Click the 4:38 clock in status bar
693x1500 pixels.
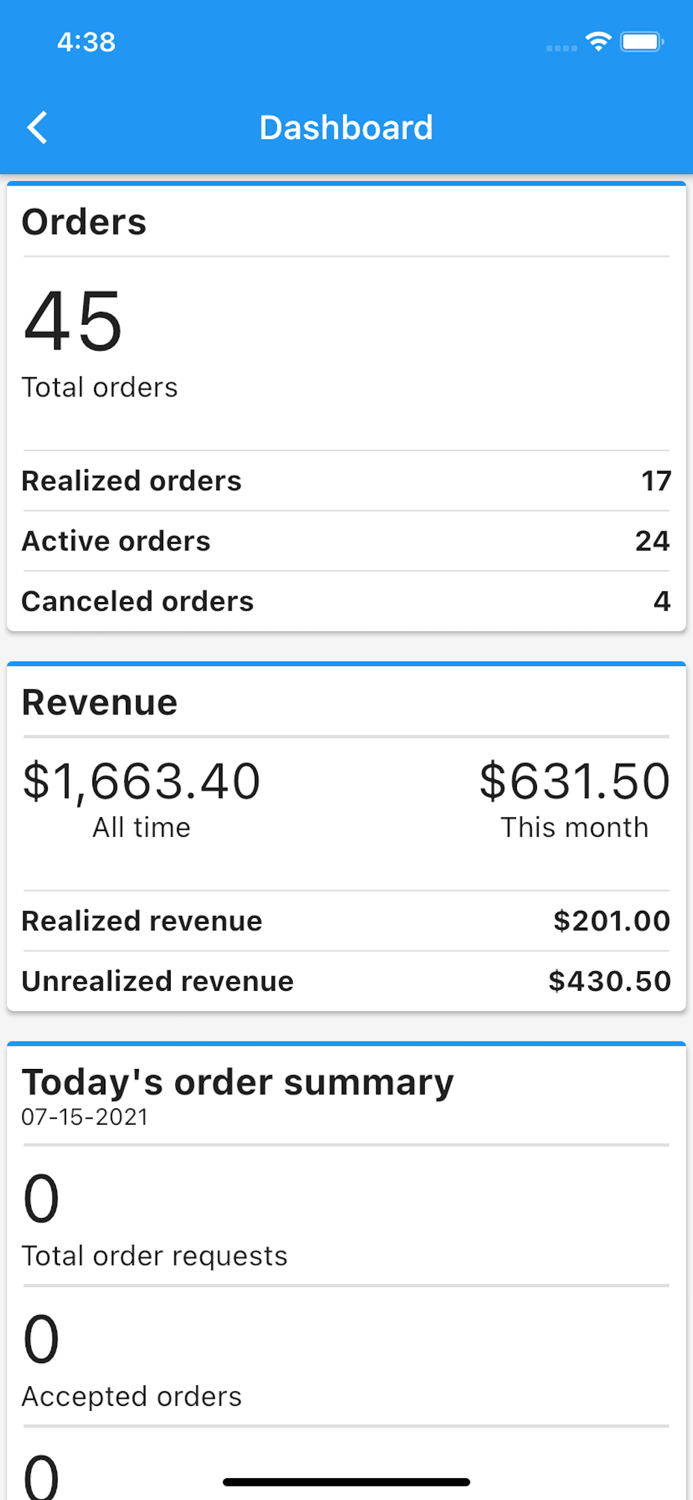click(x=86, y=42)
